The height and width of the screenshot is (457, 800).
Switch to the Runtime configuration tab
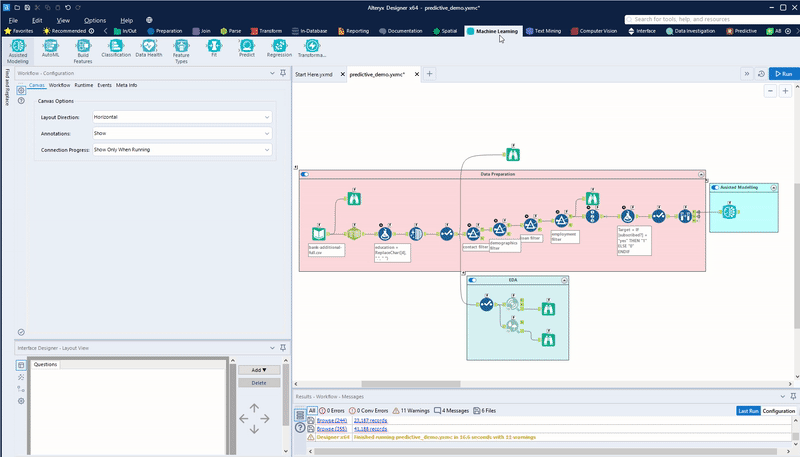click(x=84, y=85)
